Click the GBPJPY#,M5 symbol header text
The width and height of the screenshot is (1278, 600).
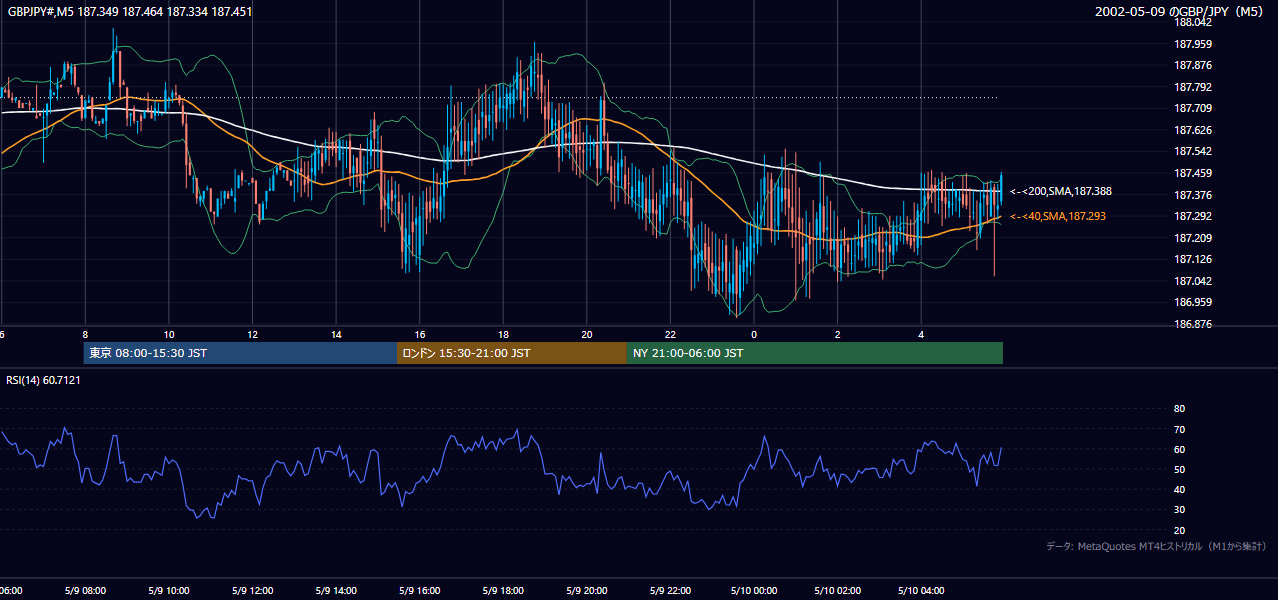(130, 12)
